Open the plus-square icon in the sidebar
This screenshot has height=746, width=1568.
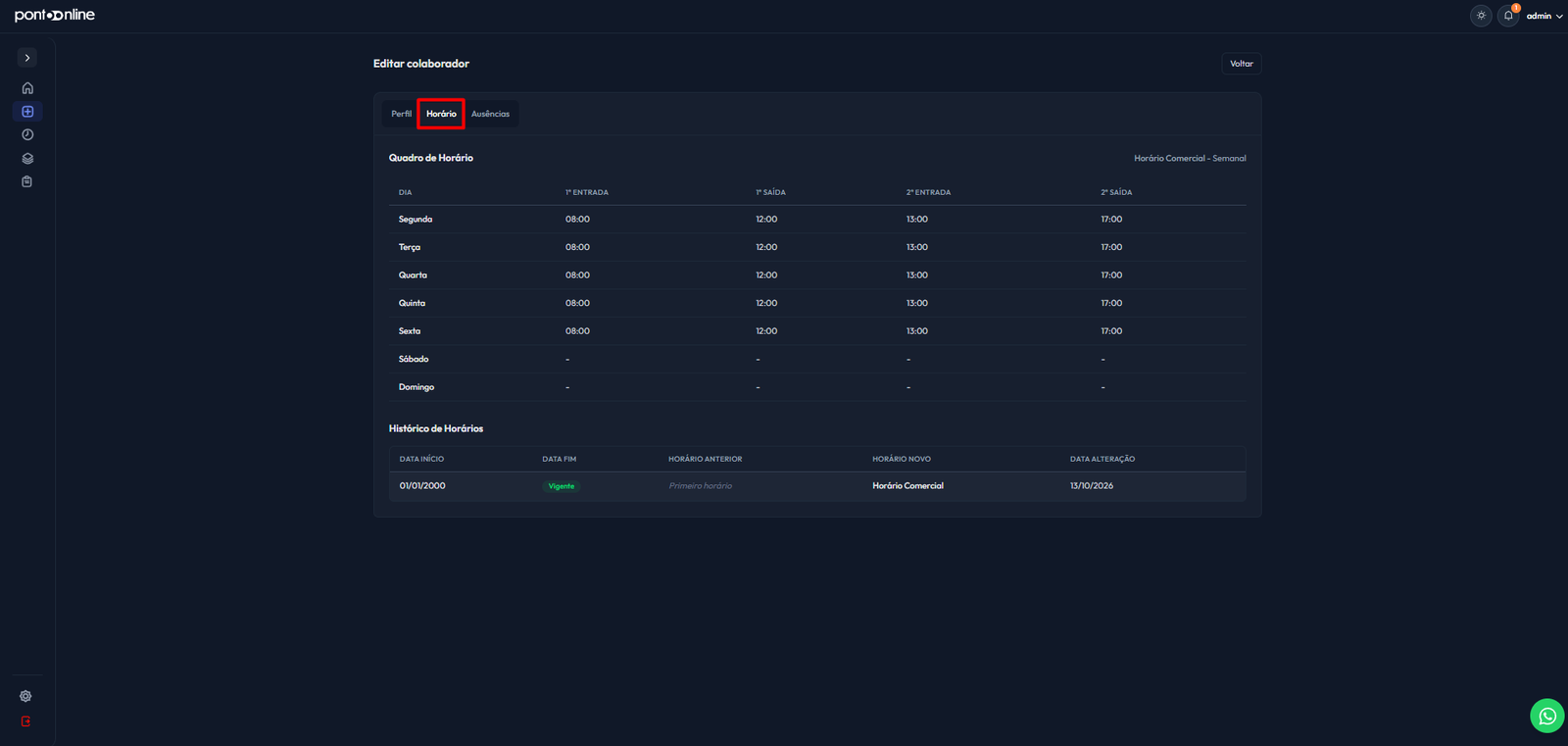(27, 112)
